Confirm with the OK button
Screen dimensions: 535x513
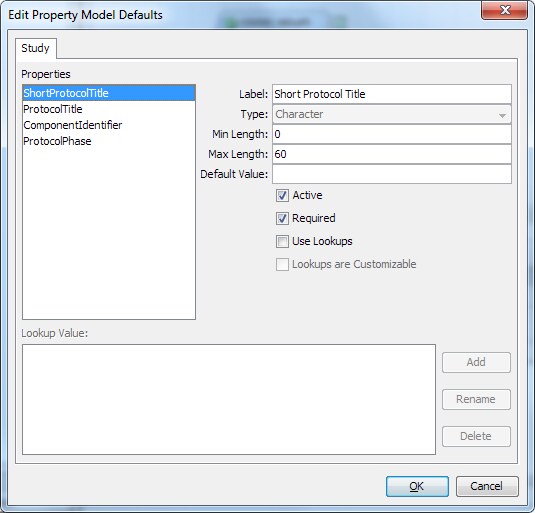(417, 486)
